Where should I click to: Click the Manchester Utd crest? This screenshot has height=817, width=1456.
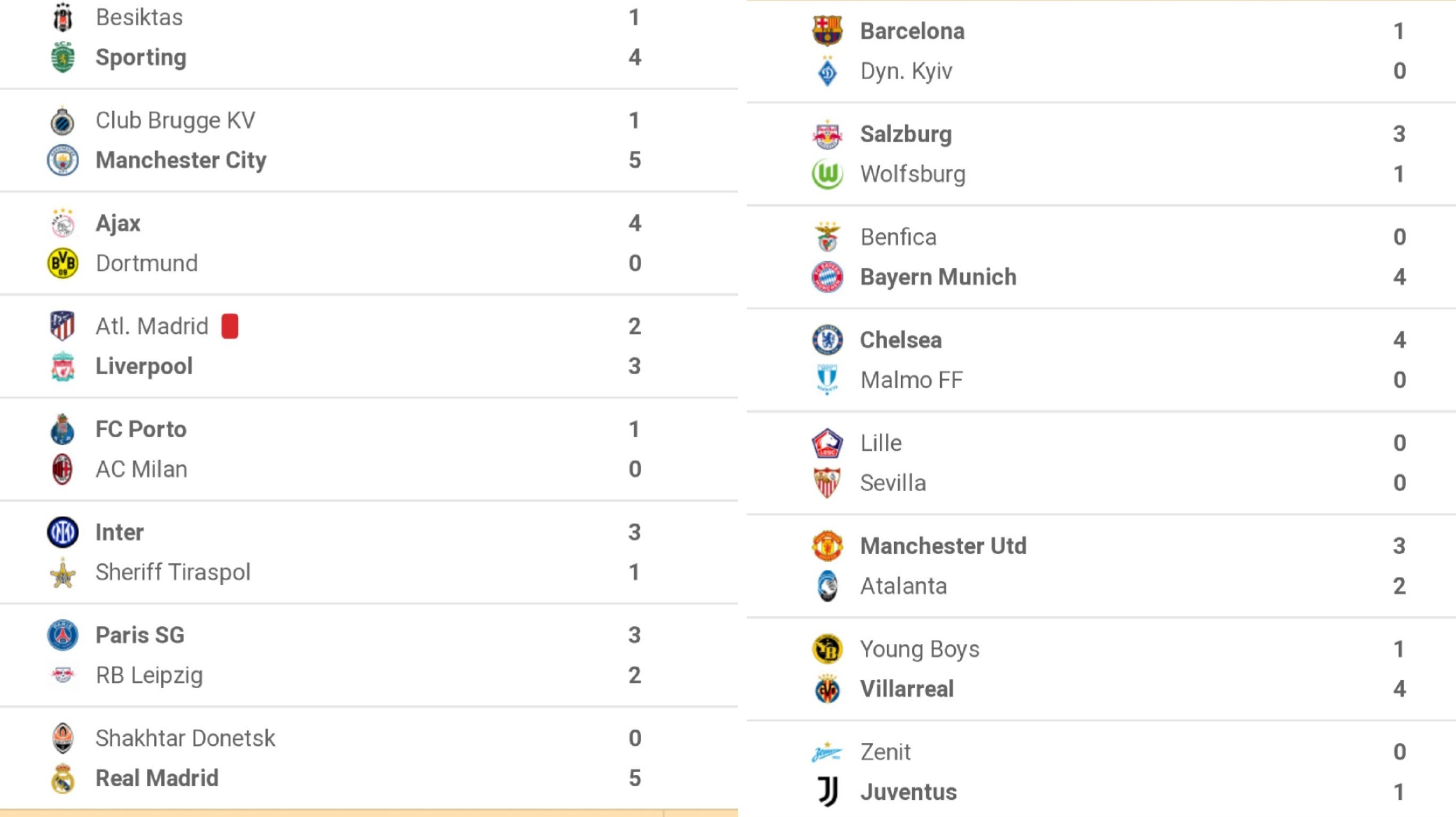[827, 546]
